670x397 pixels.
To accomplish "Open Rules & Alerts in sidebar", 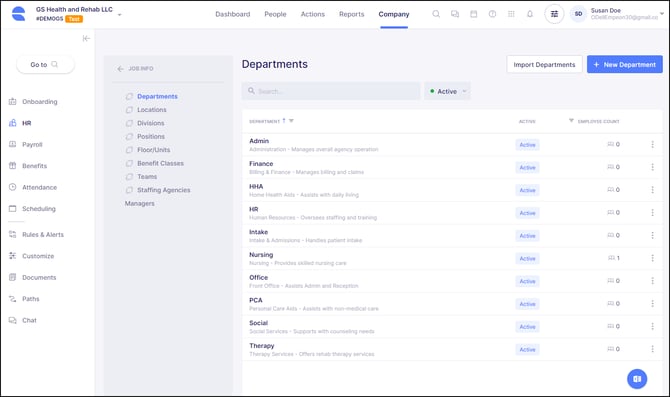I will click(x=36, y=235).
